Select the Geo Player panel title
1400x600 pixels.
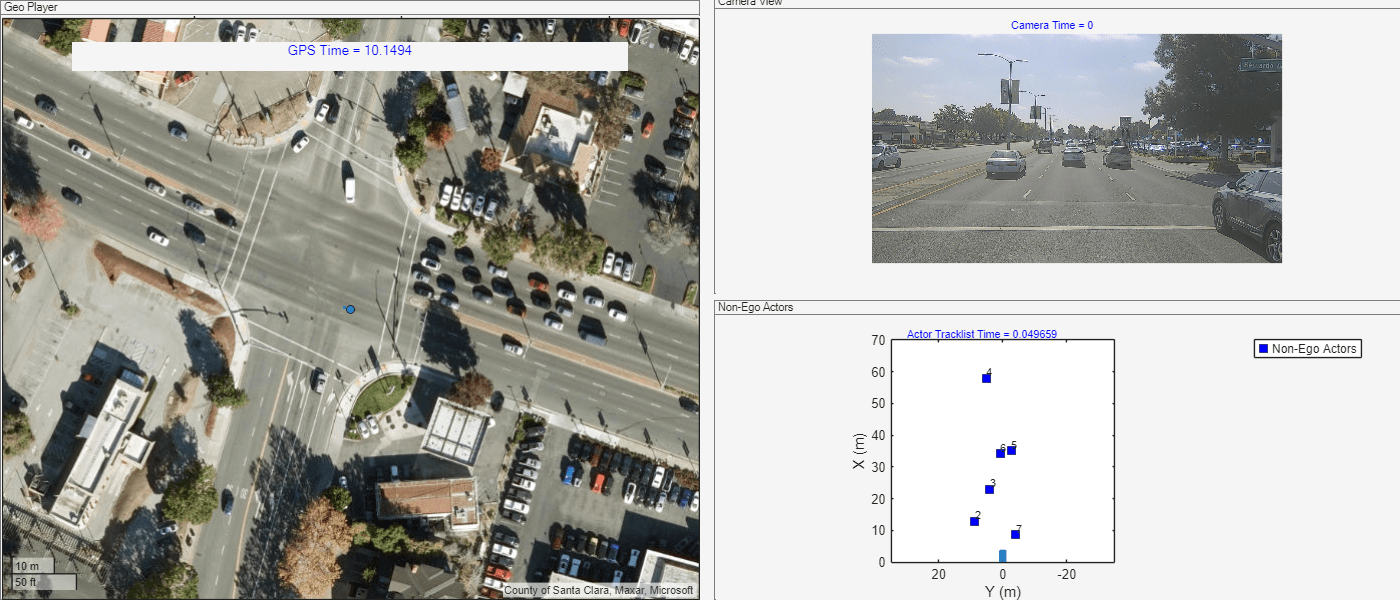point(33,6)
